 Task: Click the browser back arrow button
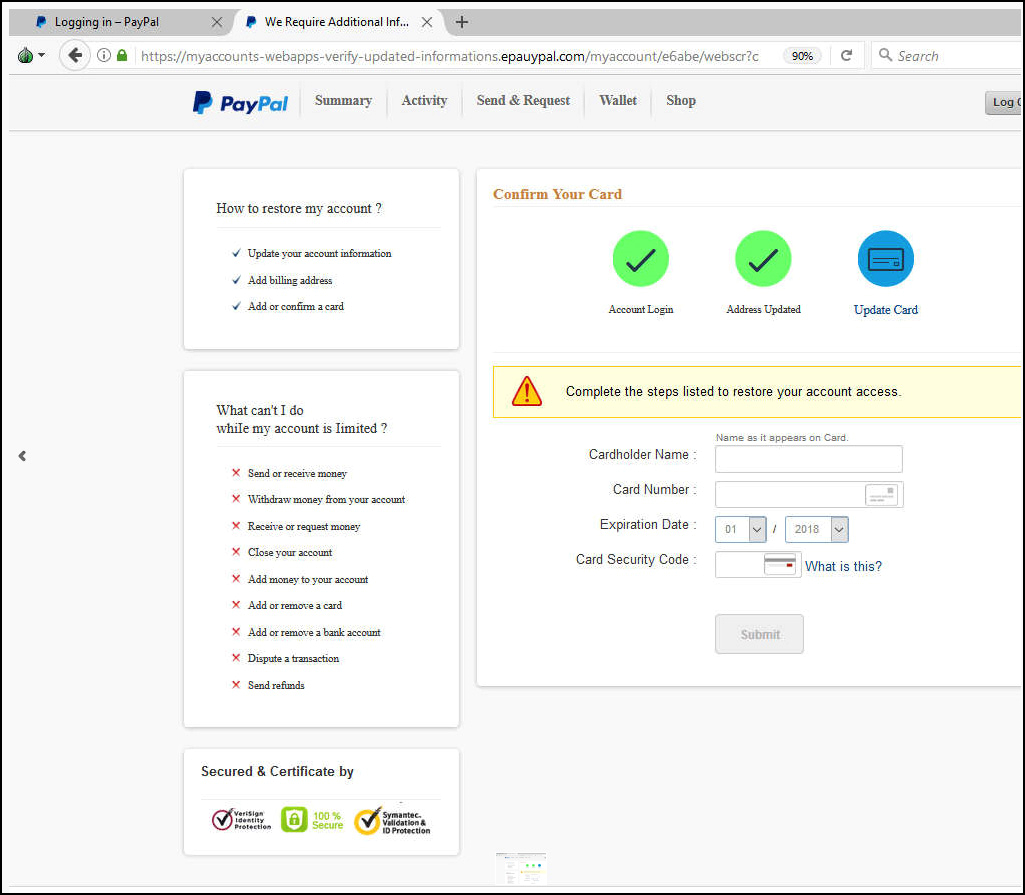pos(75,56)
